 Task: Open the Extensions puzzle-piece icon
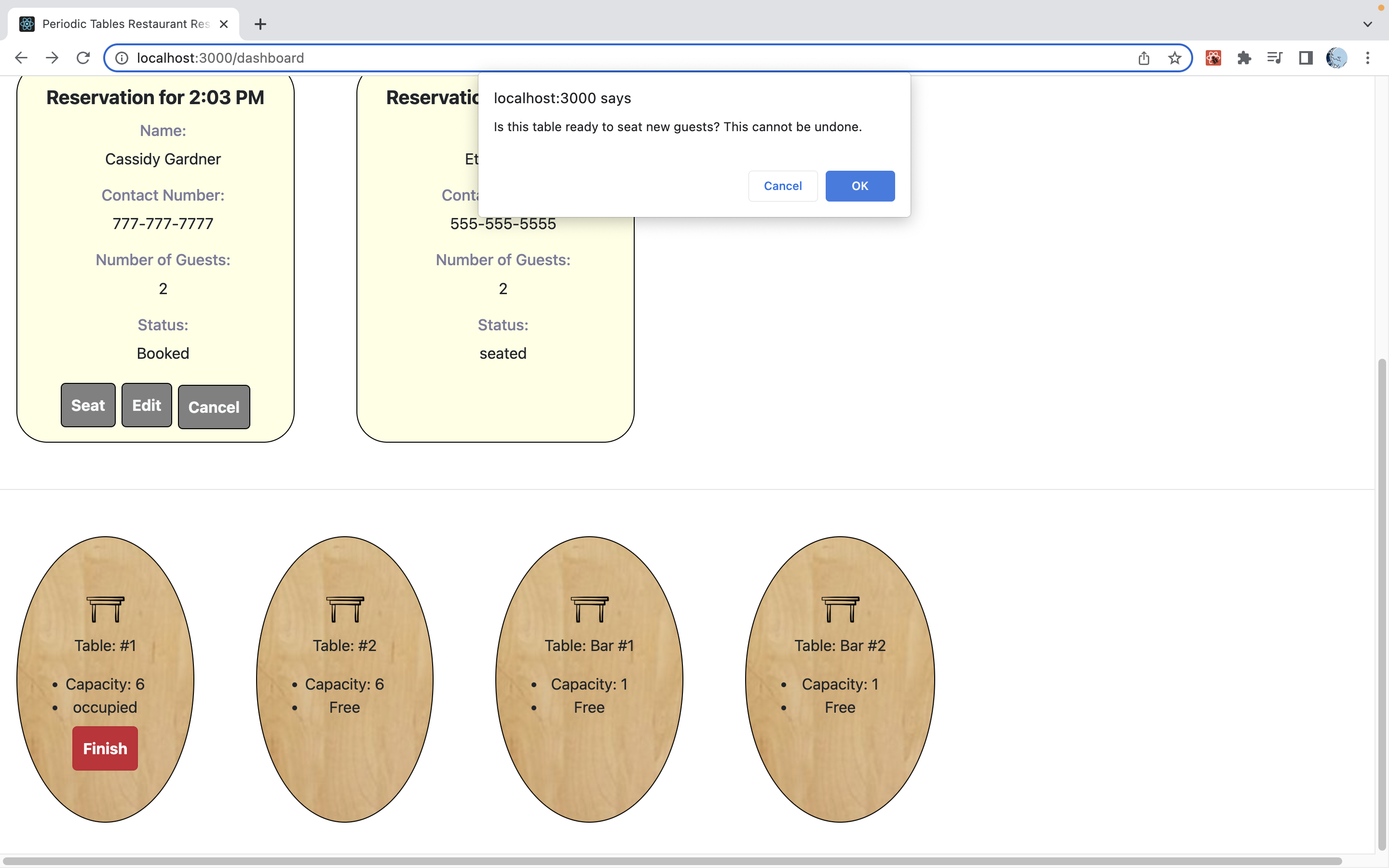point(1243,57)
